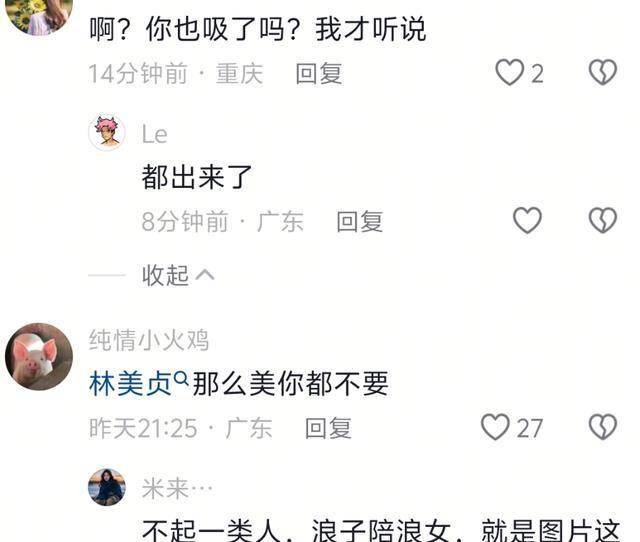Like 纯情小火鸡's comment with 27 likes
The image size is (640, 542).
495,427
